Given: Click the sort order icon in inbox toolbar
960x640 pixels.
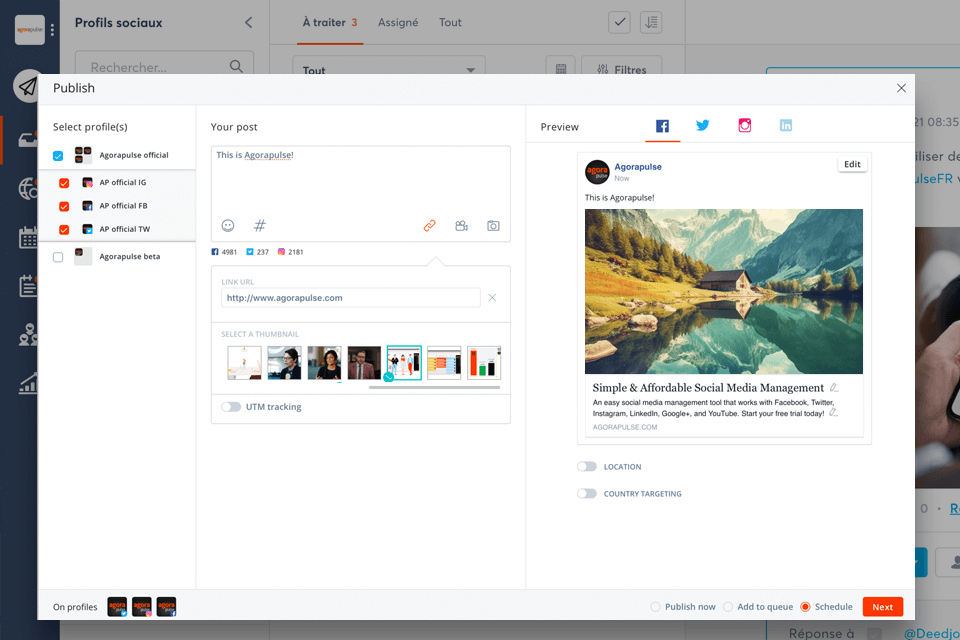Looking at the screenshot, I should click(651, 23).
